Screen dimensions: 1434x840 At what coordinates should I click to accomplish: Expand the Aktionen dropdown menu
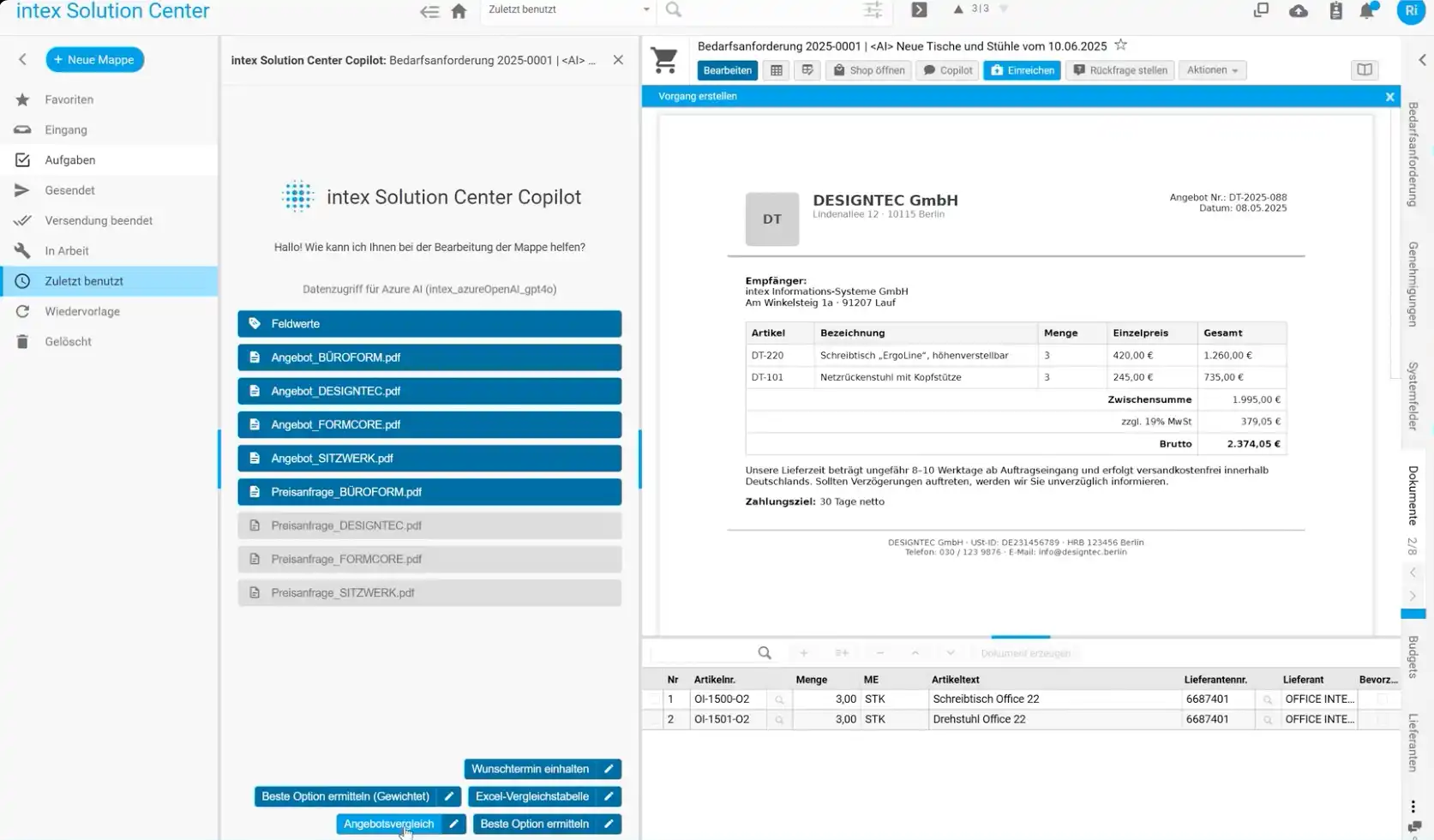[x=1212, y=70]
